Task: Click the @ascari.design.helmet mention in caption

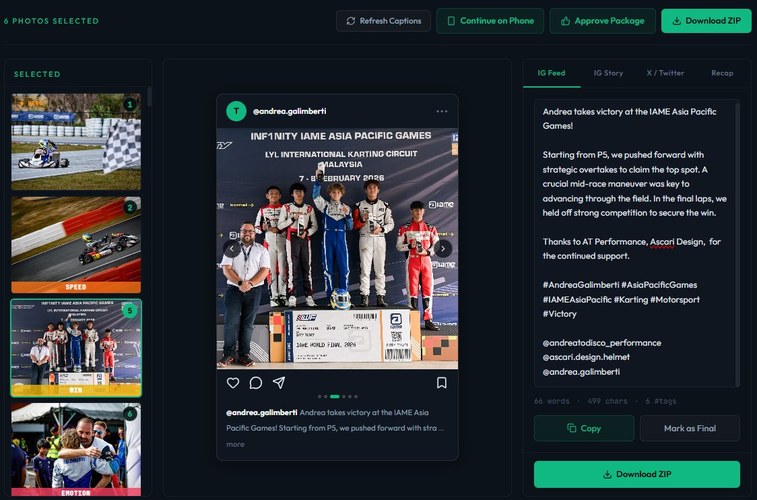Action: click(x=586, y=357)
